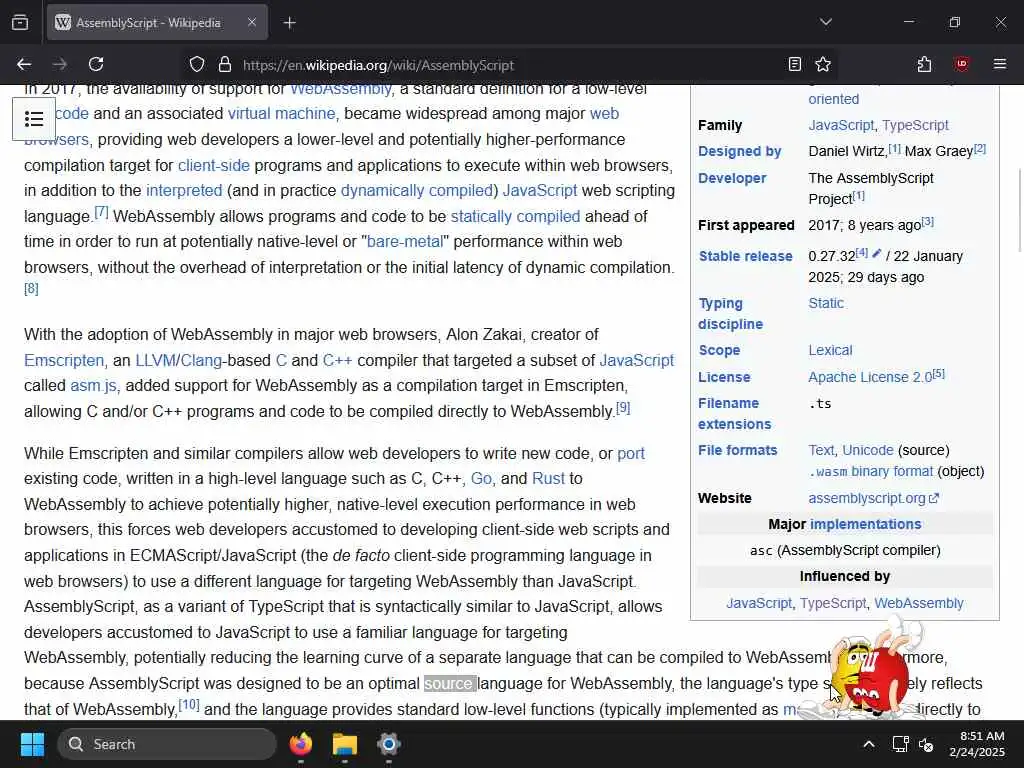Image resolution: width=1024 pixels, height=768 pixels.
Task: Open the LLVM link
Action: point(155,360)
